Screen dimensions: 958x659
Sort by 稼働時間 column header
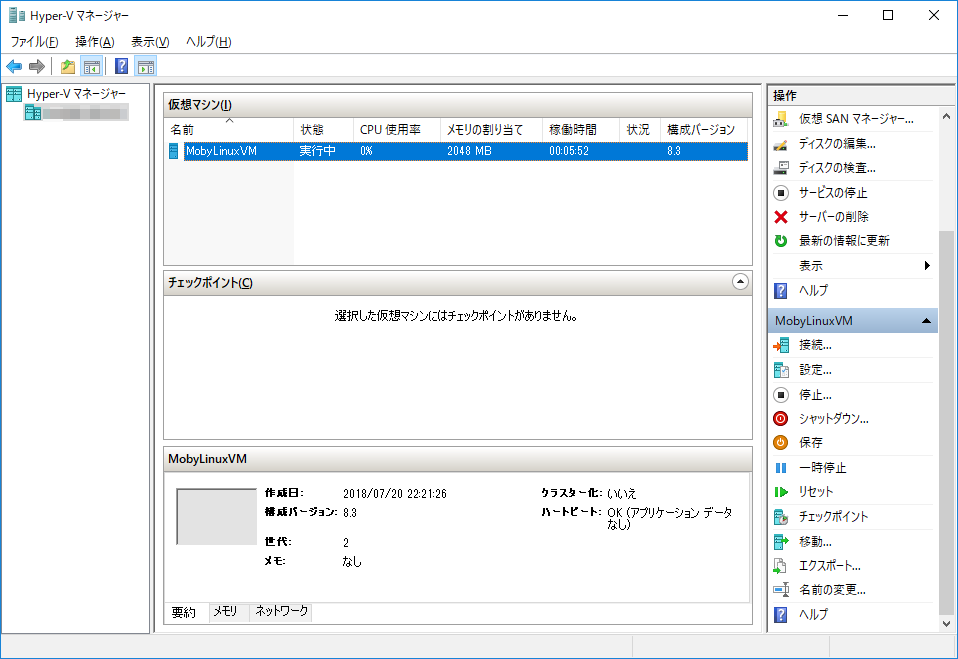tap(580, 129)
